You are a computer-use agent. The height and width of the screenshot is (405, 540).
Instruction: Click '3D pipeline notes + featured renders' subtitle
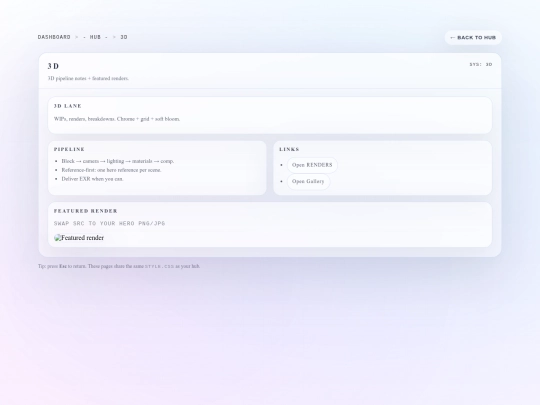point(88,78)
